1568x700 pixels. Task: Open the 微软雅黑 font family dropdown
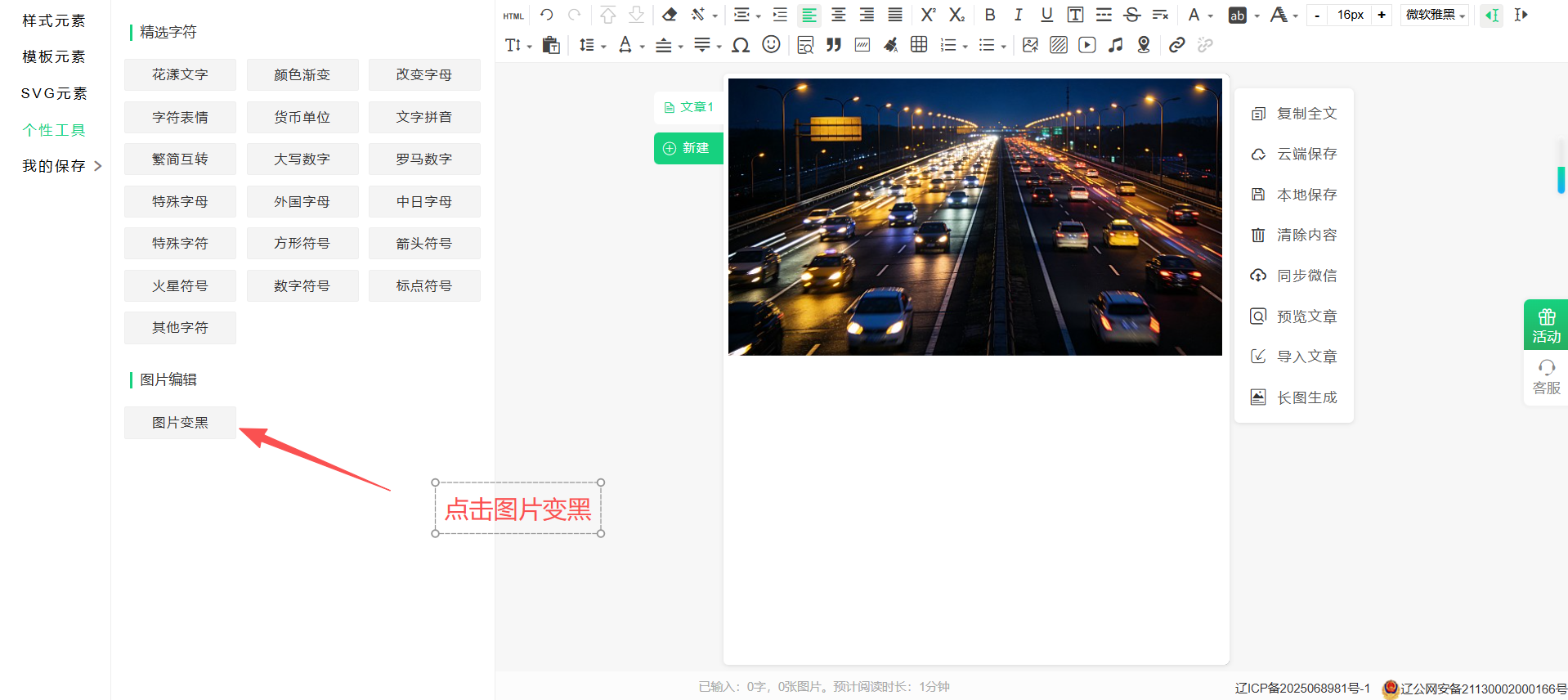1435,15
